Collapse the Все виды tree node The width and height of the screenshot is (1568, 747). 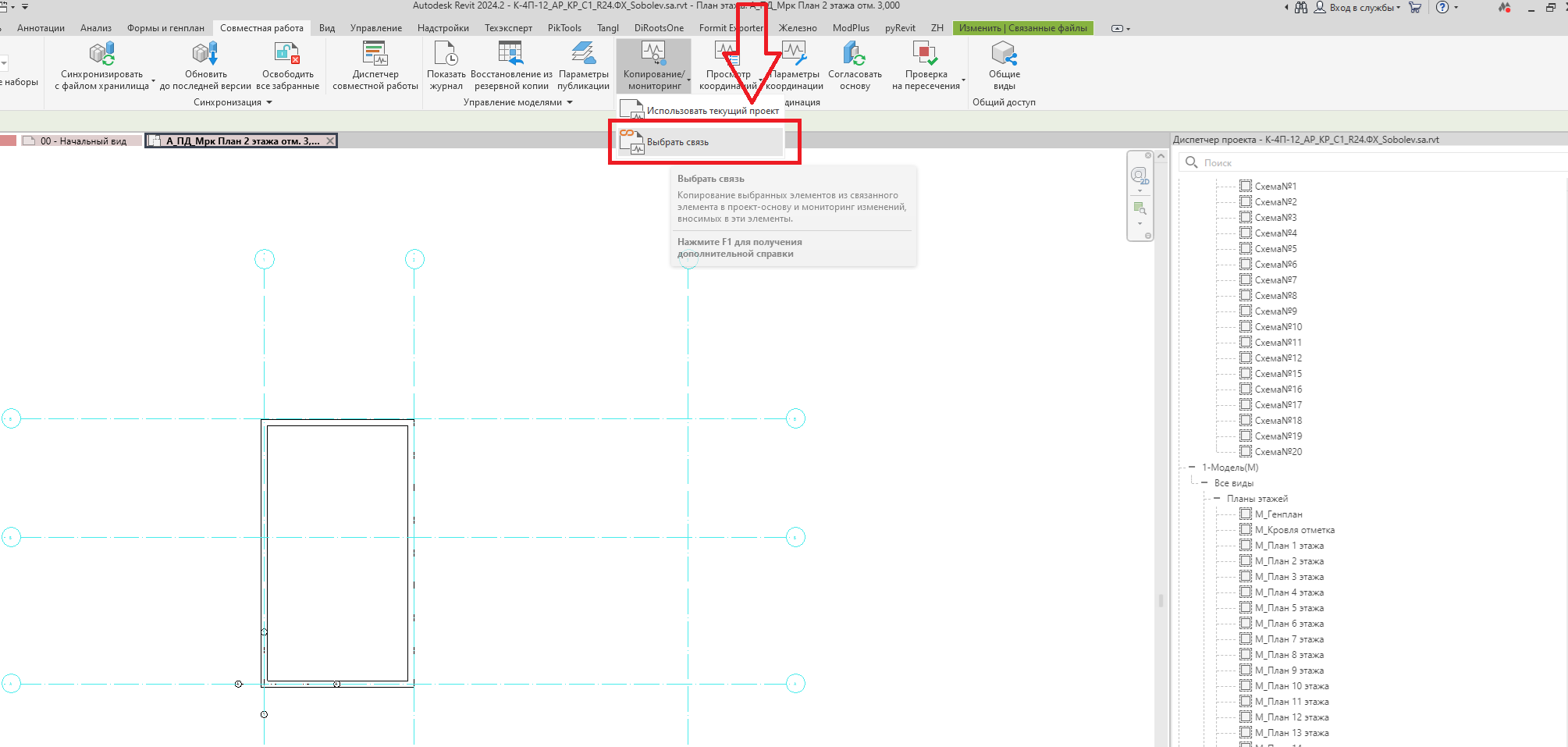pyautogui.click(x=1204, y=482)
